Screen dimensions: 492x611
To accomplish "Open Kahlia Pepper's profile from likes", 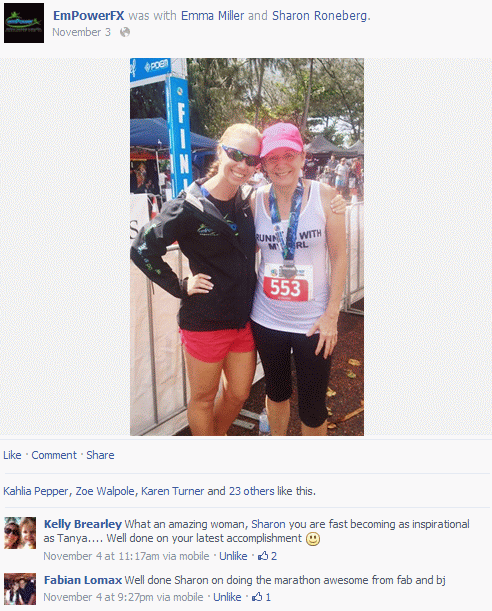I will [x=36, y=491].
